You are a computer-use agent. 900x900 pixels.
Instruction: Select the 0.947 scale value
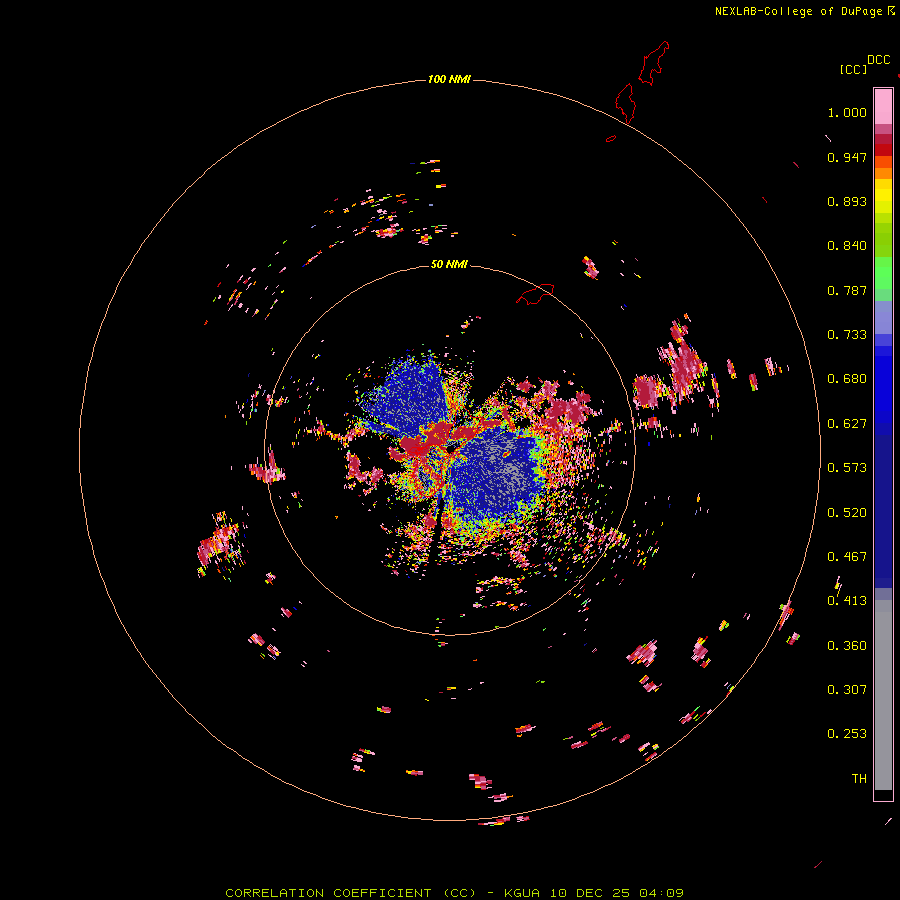pyautogui.click(x=847, y=157)
